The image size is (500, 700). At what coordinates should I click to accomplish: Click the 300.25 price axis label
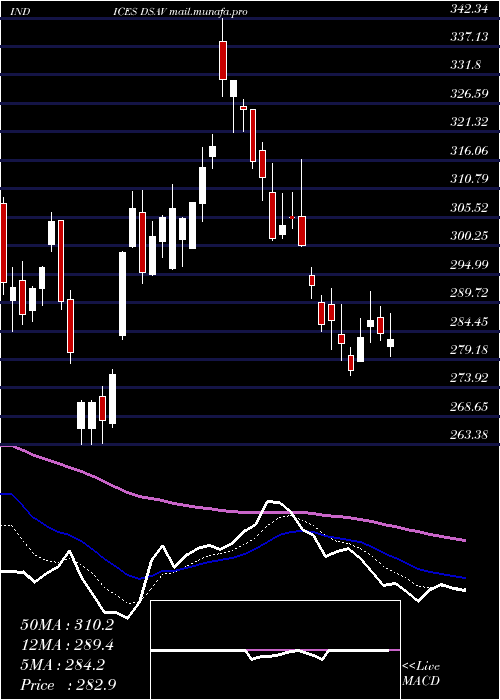click(x=469, y=236)
